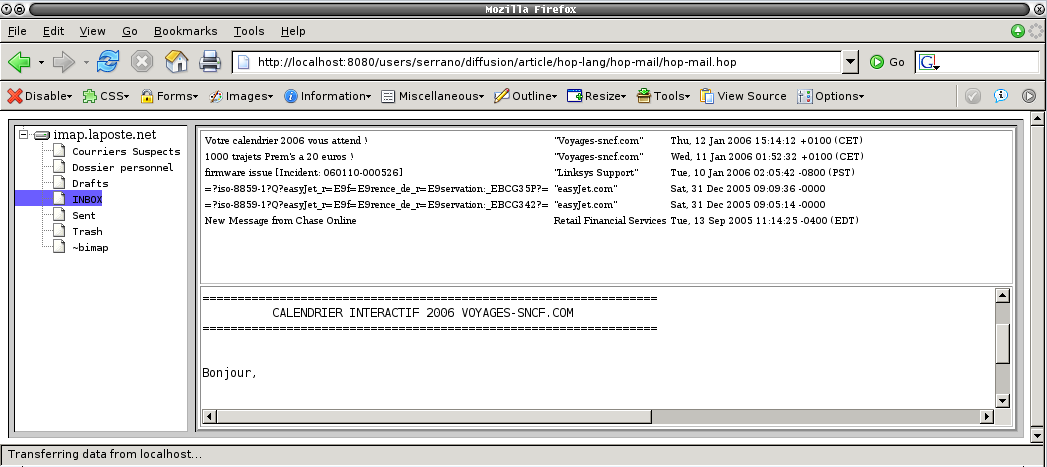Open the Help menu
Screen dimensions: 1047x467
tap(293, 31)
